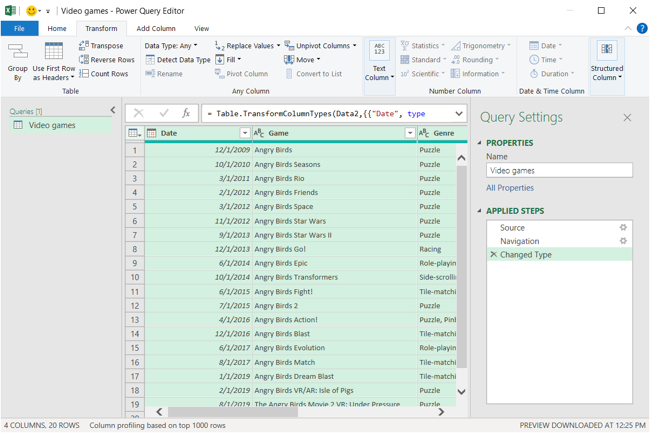This screenshot has height=433, width=650.
Task: Select Video games query in Queries pane
Action: 61,125
